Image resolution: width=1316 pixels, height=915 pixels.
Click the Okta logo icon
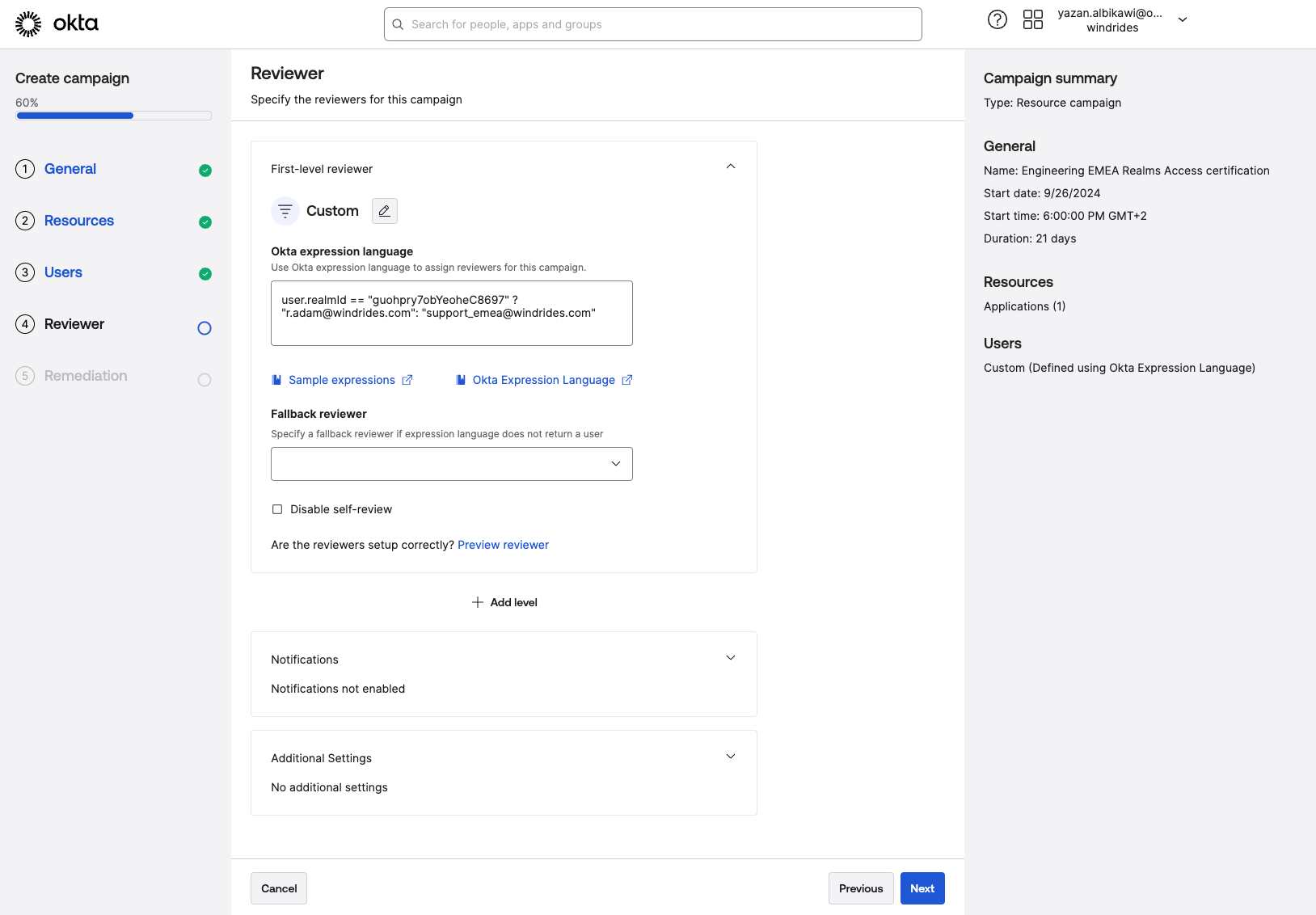[x=28, y=24]
